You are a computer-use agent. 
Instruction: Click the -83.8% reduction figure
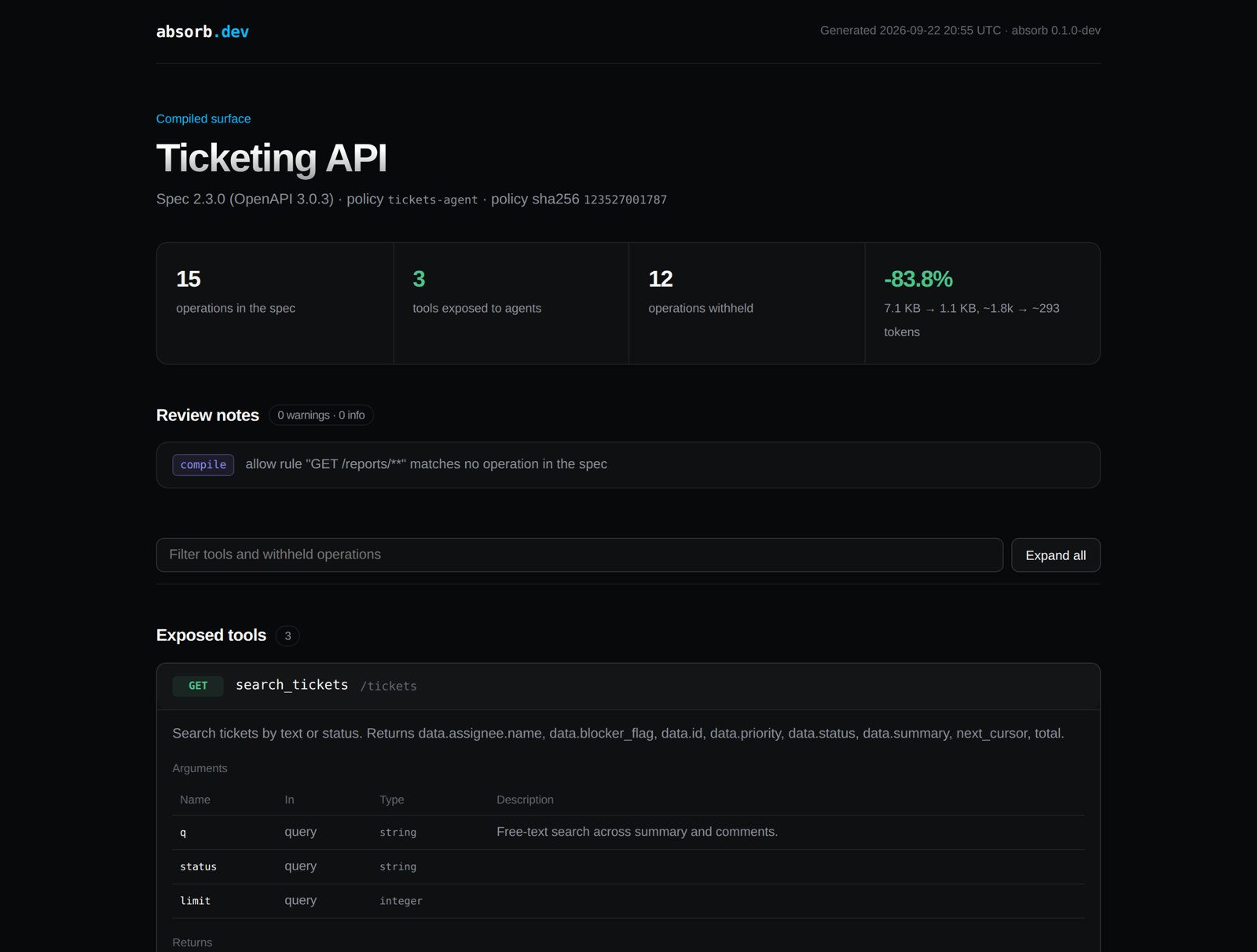918,279
